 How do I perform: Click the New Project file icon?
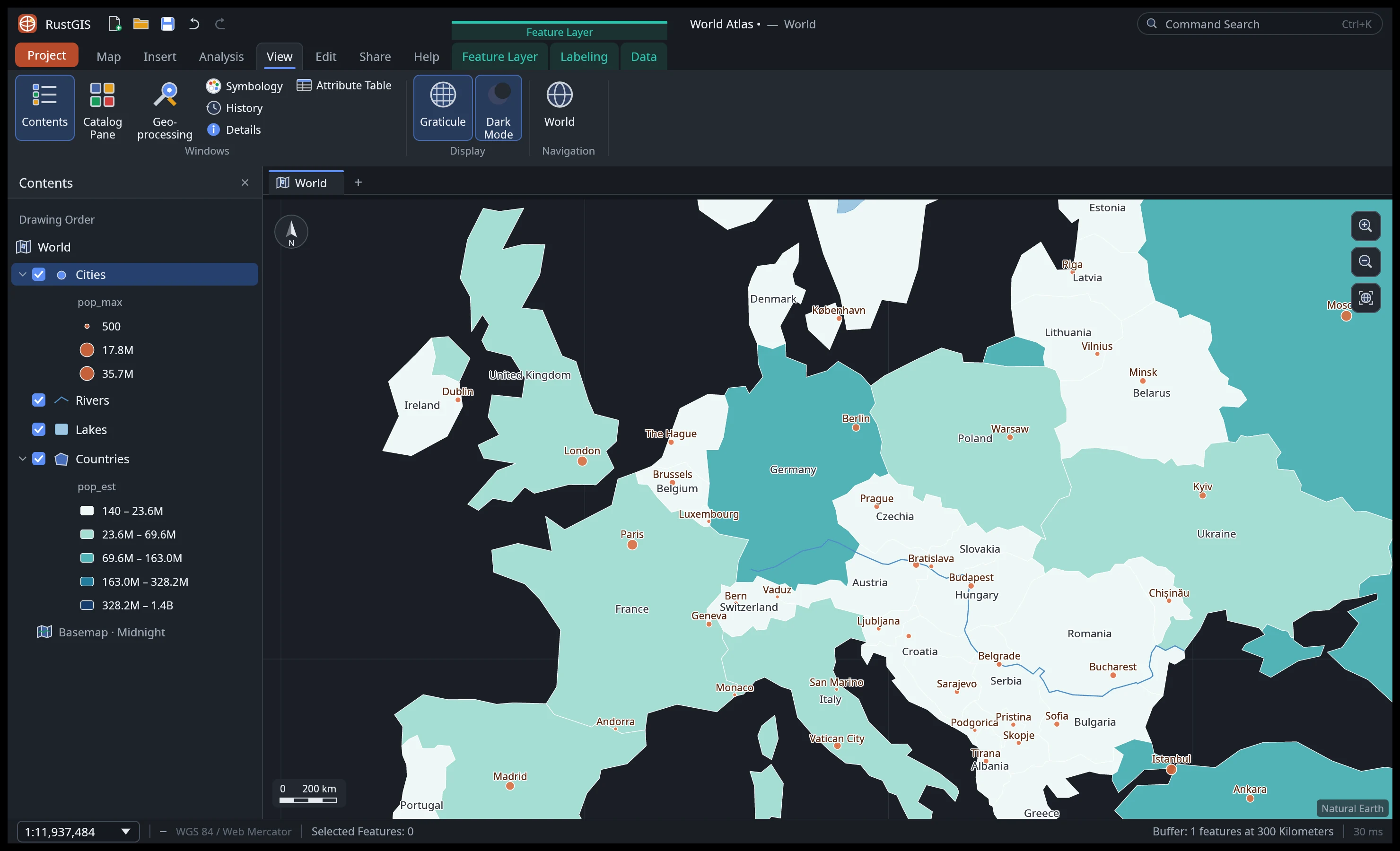click(114, 24)
